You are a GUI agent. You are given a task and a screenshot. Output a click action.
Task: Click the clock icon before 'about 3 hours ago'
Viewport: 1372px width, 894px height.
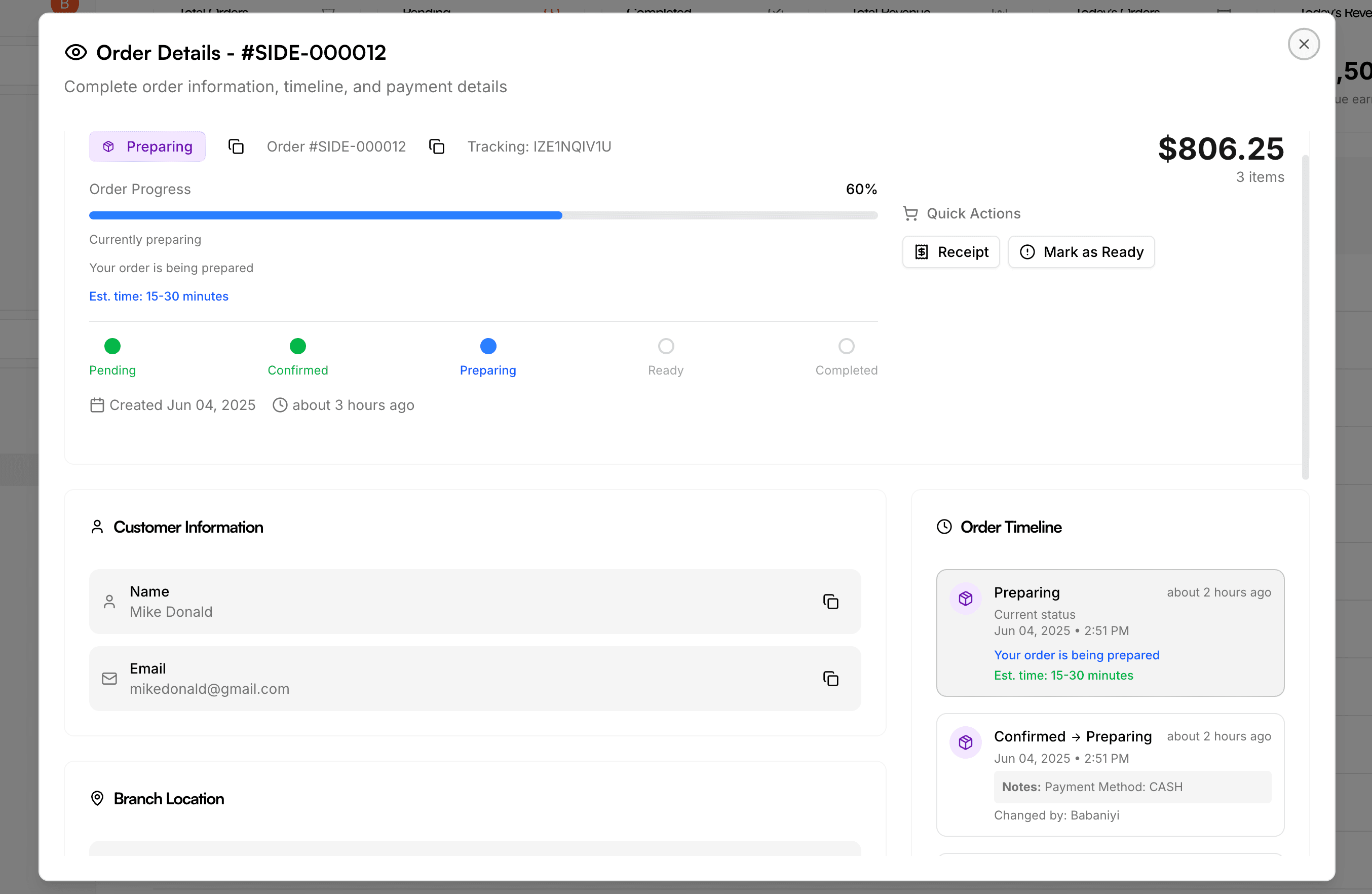pyautogui.click(x=280, y=405)
